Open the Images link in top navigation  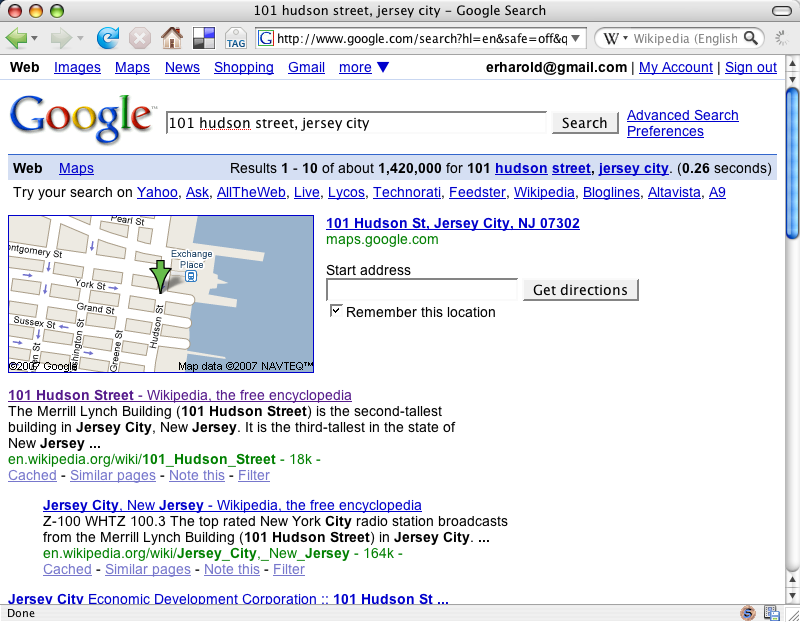[x=77, y=68]
